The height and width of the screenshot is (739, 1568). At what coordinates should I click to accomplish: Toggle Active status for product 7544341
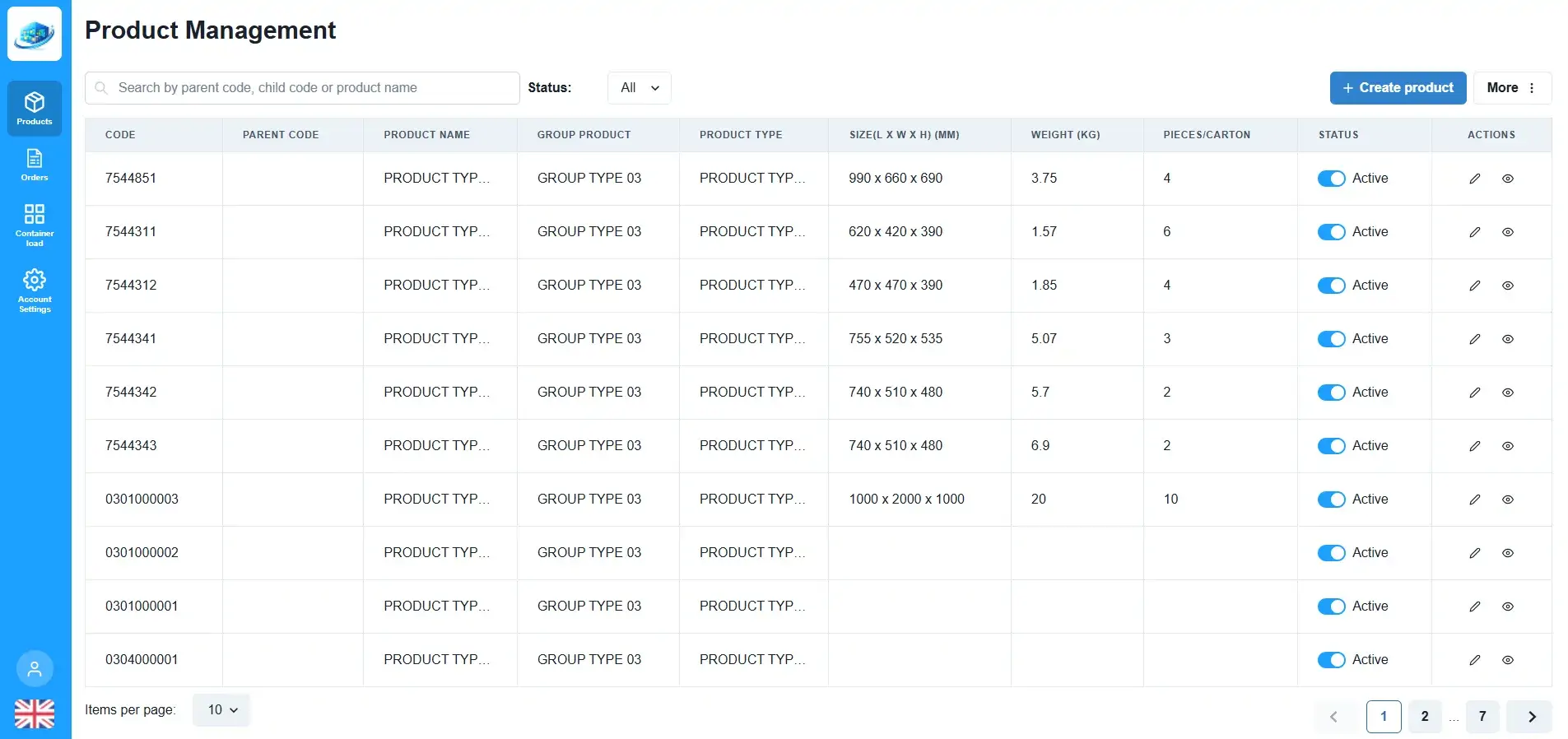click(x=1331, y=339)
